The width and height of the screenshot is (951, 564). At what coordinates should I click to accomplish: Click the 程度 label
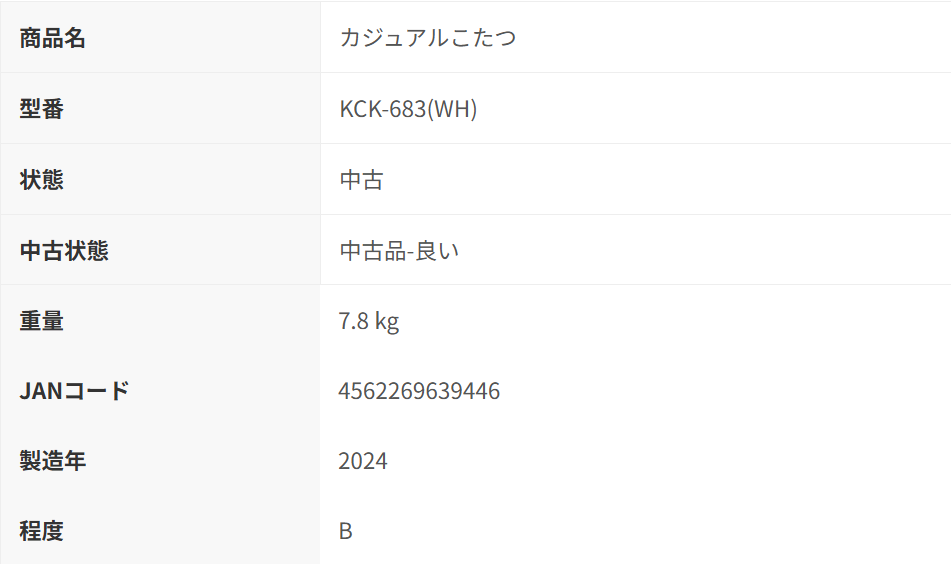tap(42, 531)
